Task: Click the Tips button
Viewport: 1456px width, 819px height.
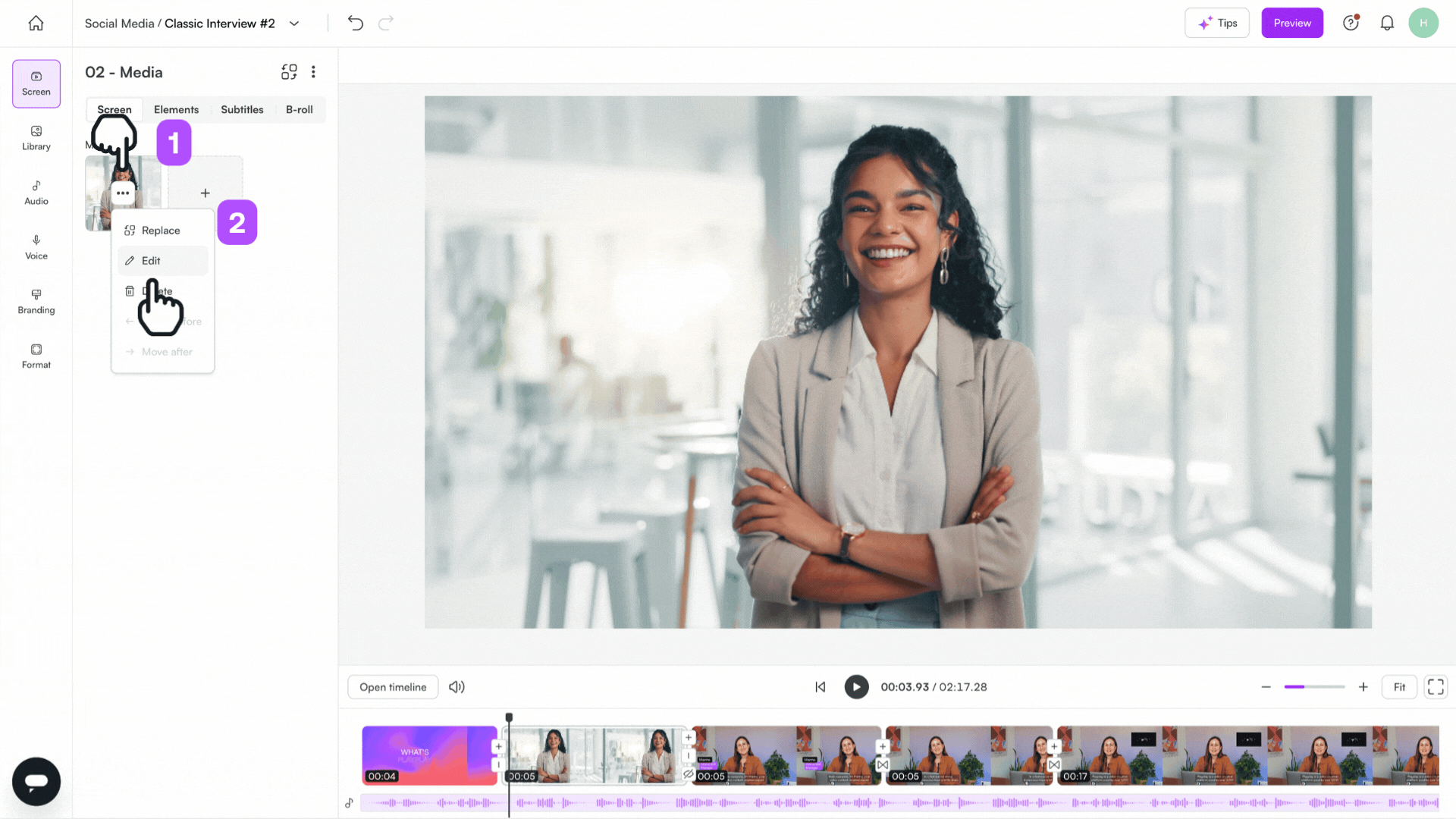Action: click(x=1217, y=23)
